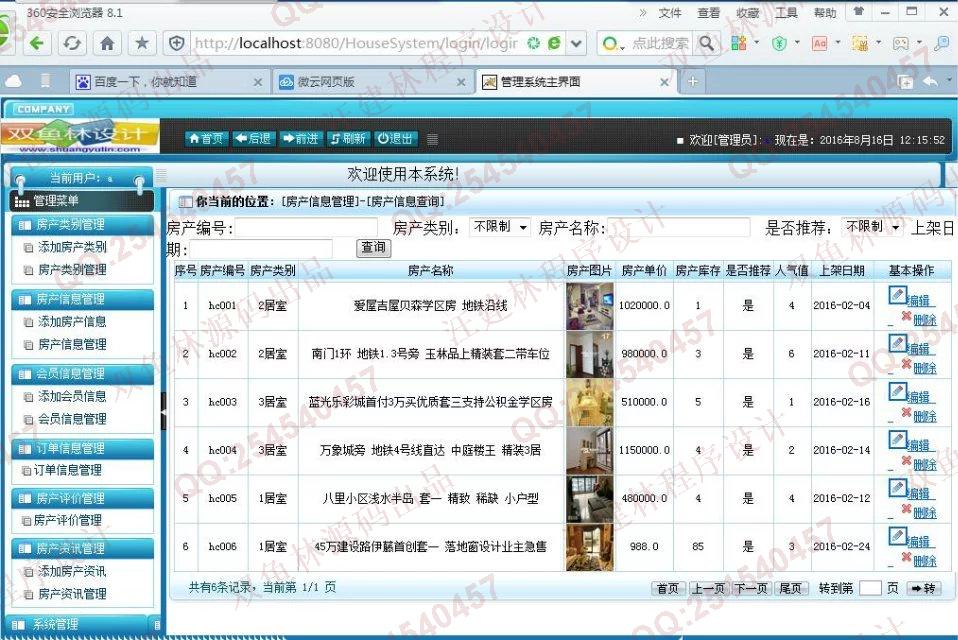Click edit icon for hc001 row

pyautogui.click(x=898, y=295)
